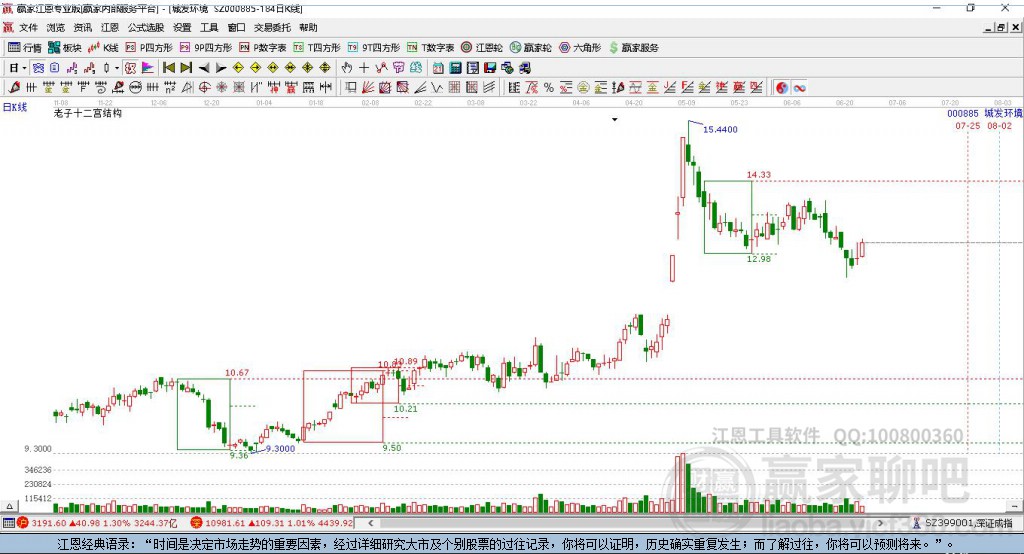The image size is (1024, 554).
Task: Select the n² square tool
Action: click(170, 88)
